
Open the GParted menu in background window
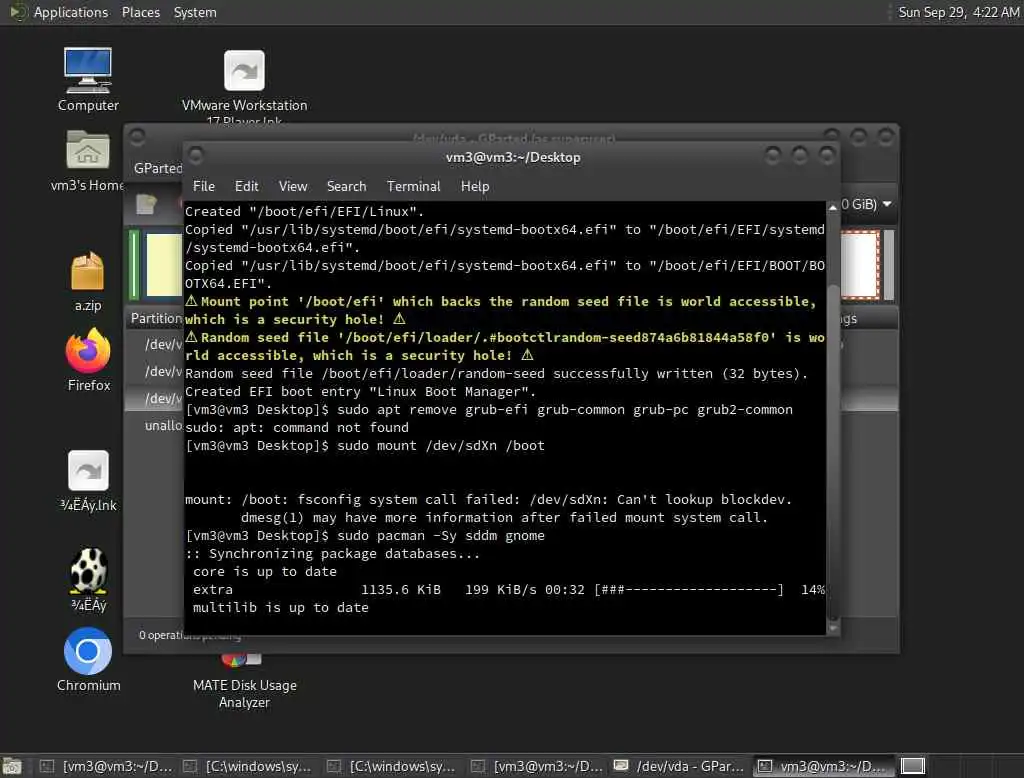pos(157,168)
